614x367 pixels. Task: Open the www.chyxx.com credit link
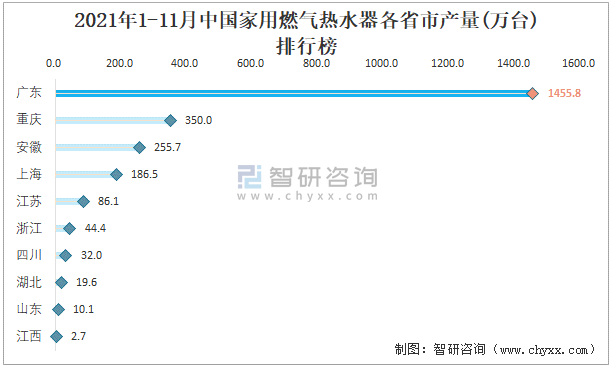[544, 349]
